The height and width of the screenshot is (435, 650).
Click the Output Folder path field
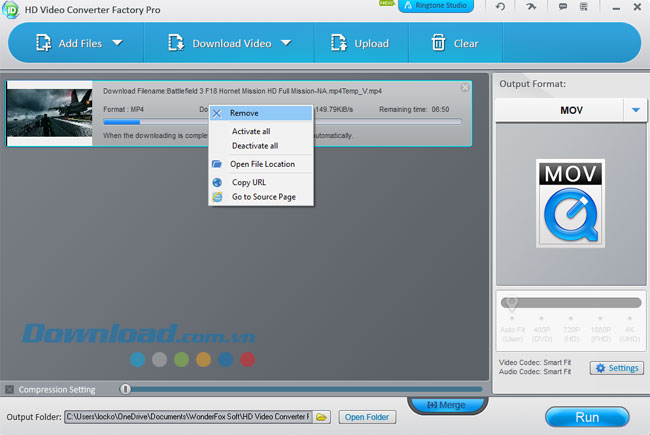pyautogui.click(x=188, y=417)
